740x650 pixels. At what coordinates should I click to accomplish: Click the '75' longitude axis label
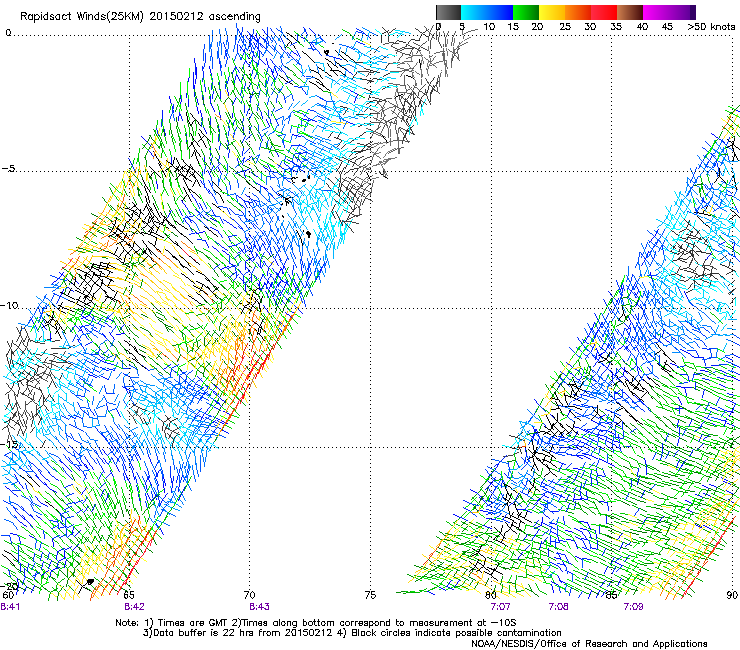[370, 595]
